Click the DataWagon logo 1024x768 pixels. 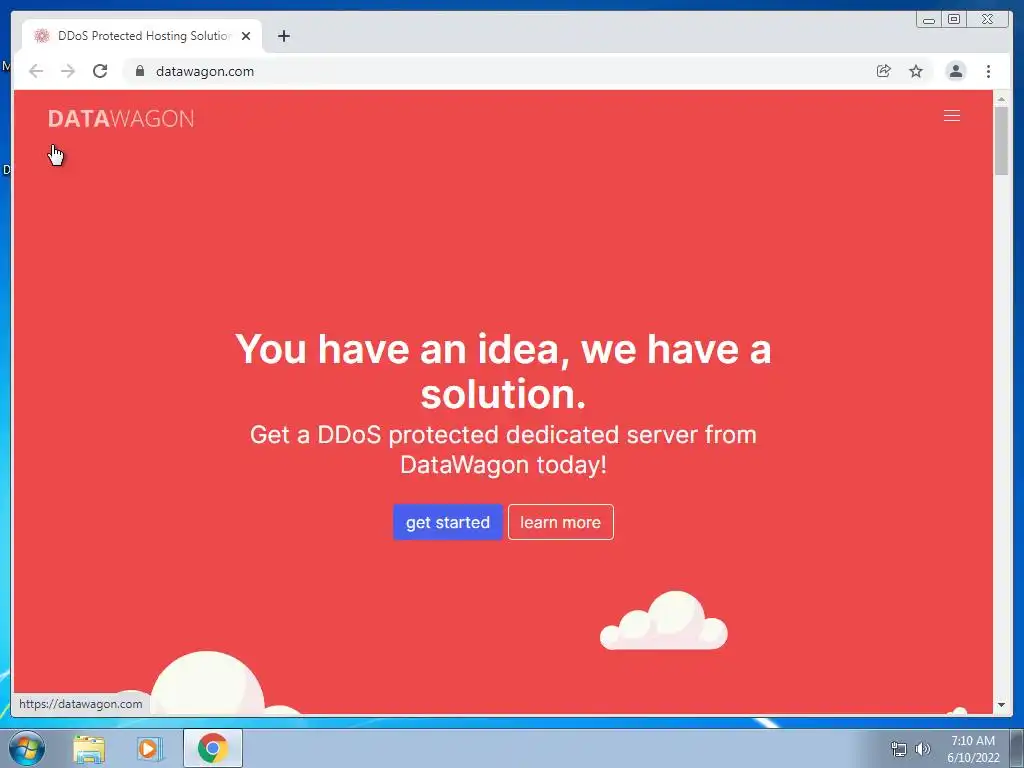point(121,118)
